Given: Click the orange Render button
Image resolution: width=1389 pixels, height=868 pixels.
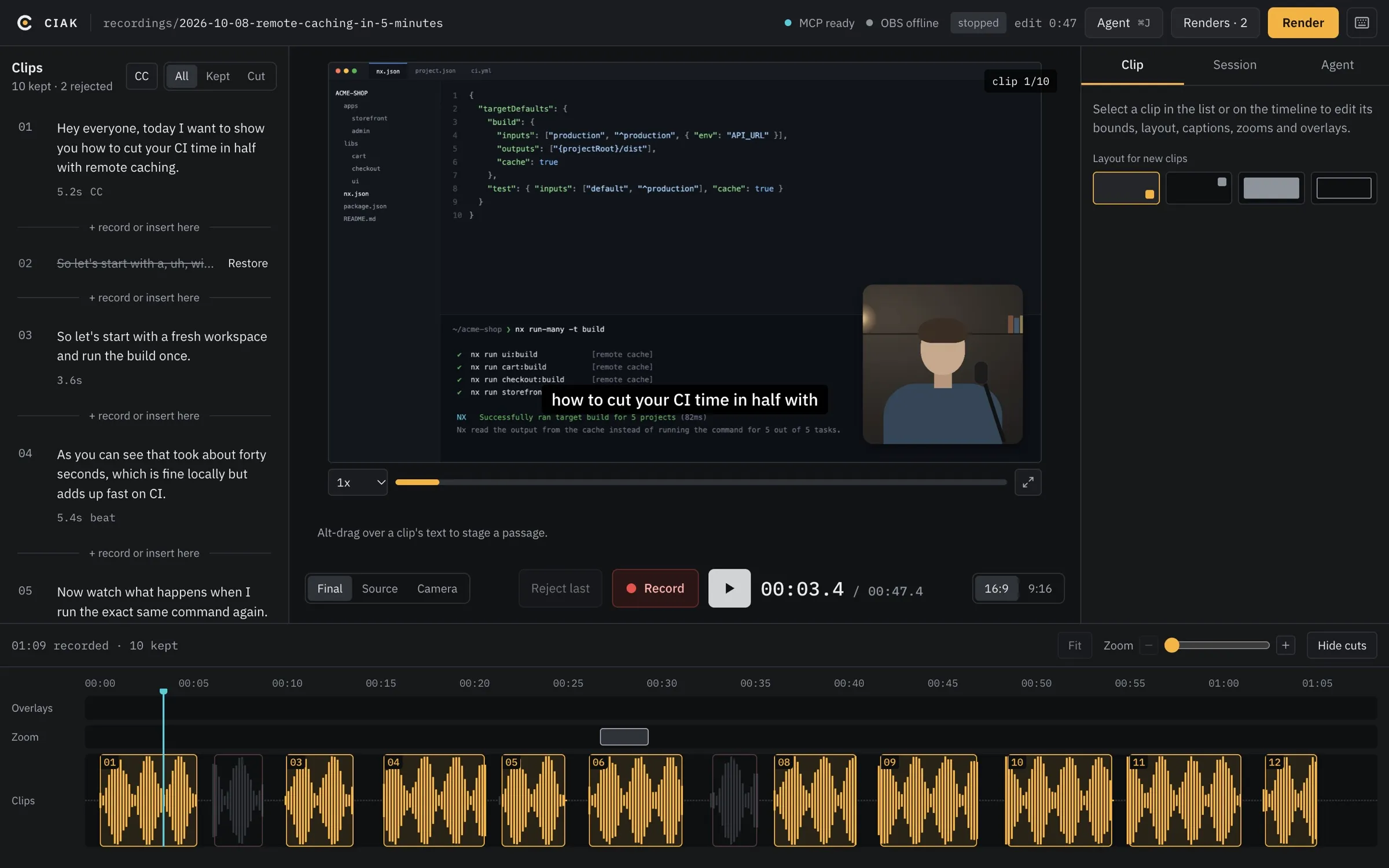Looking at the screenshot, I should coord(1303,23).
